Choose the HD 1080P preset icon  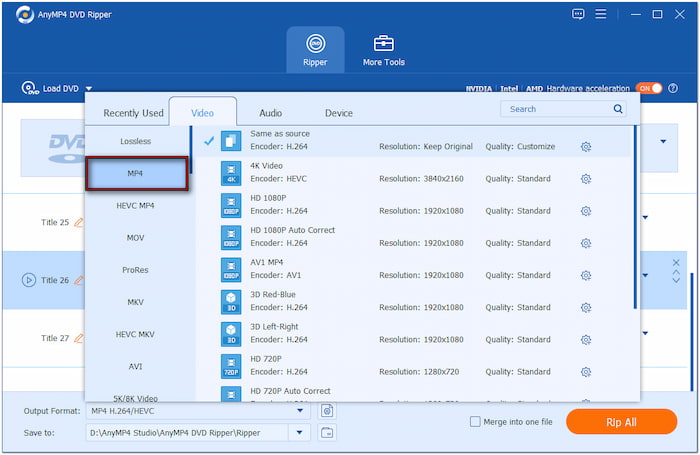point(231,205)
